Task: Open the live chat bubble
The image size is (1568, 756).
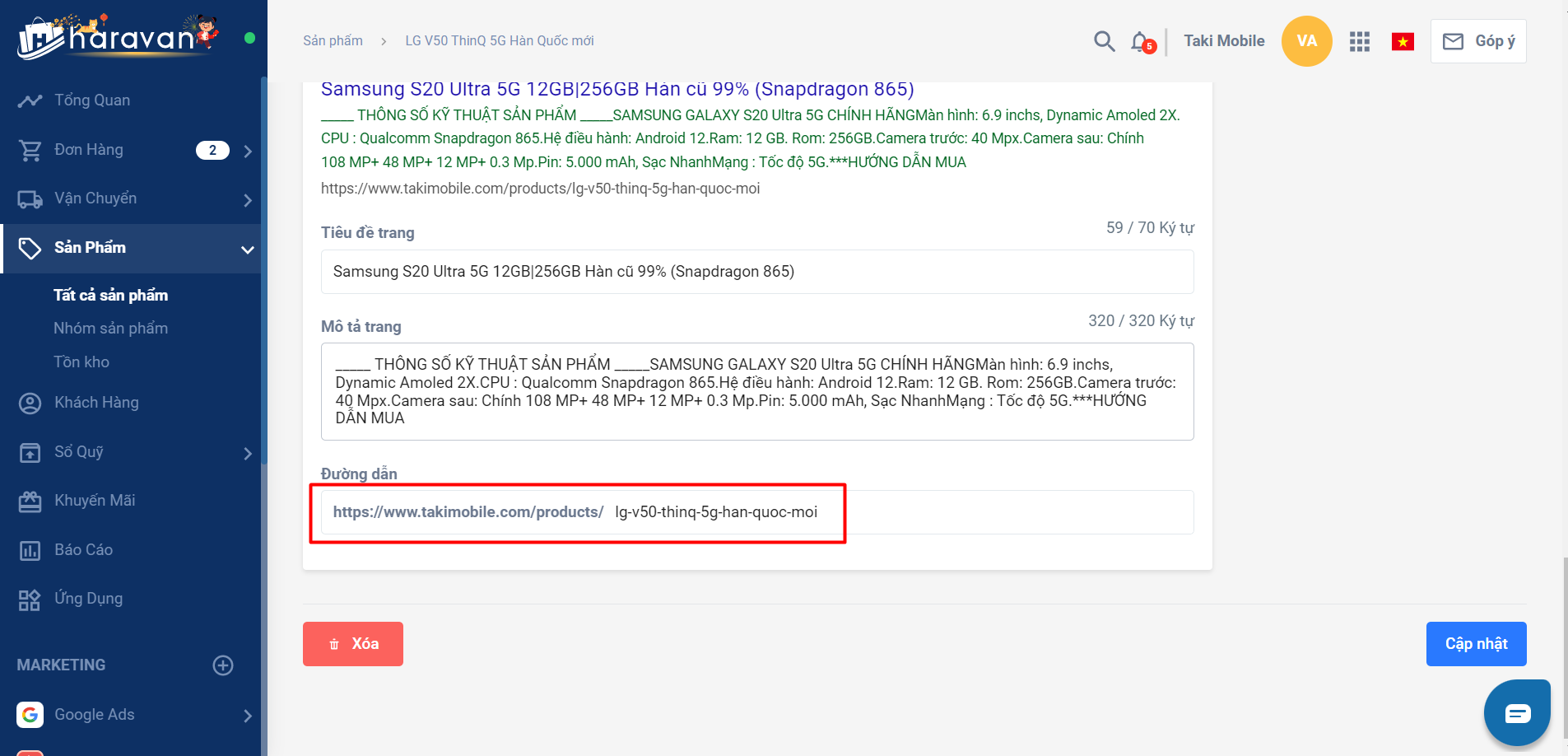Action: pyautogui.click(x=1517, y=712)
